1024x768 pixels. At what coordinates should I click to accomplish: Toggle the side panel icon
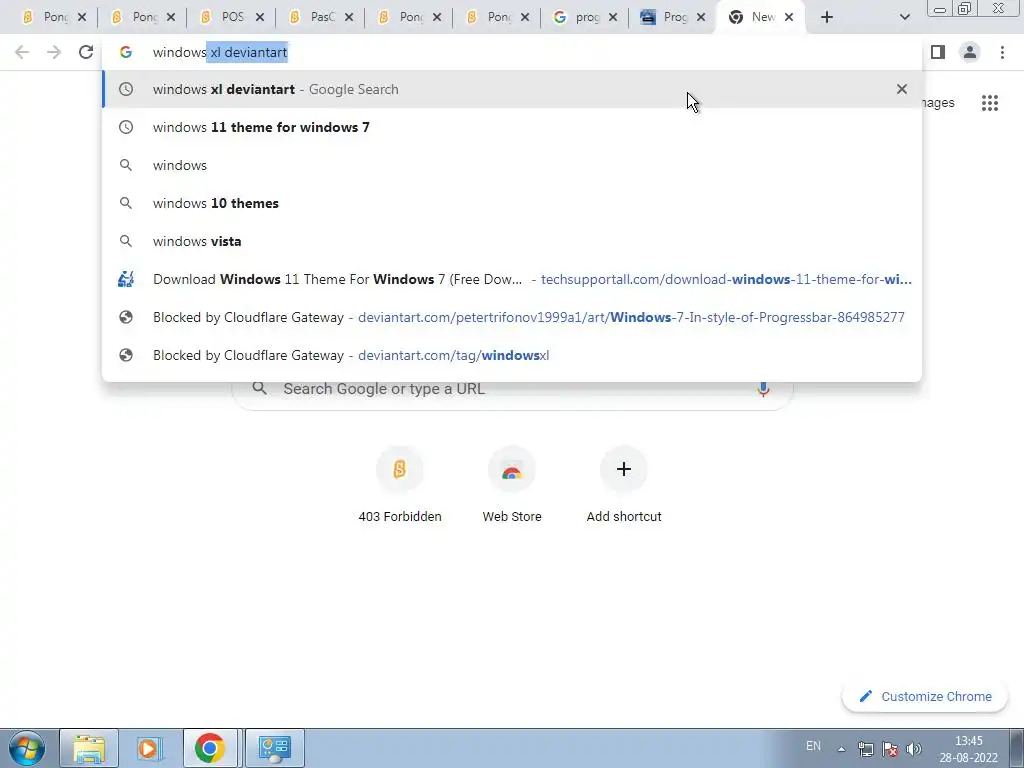pyautogui.click(x=938, y=52)
